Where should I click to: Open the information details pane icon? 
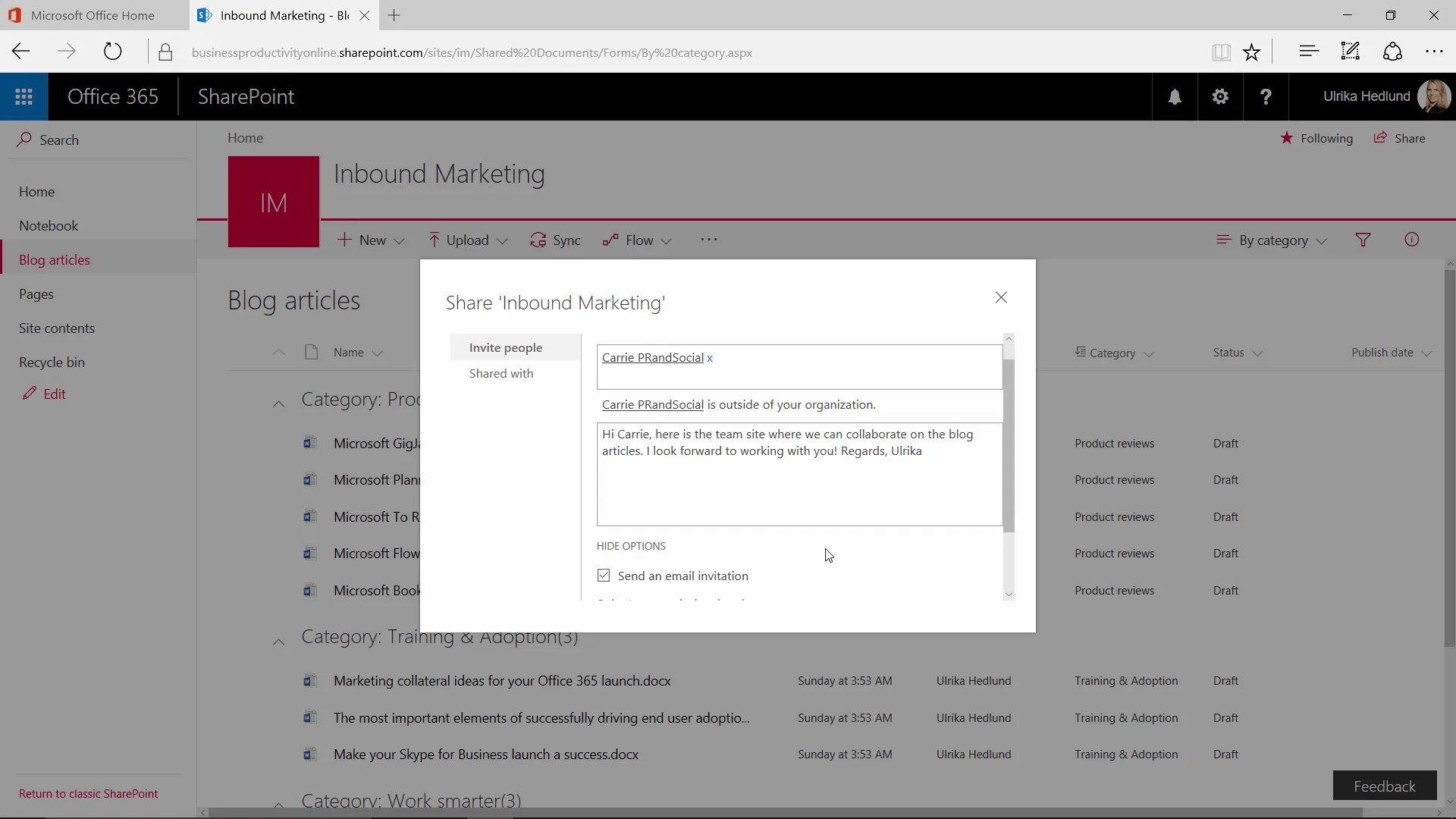1411,240
